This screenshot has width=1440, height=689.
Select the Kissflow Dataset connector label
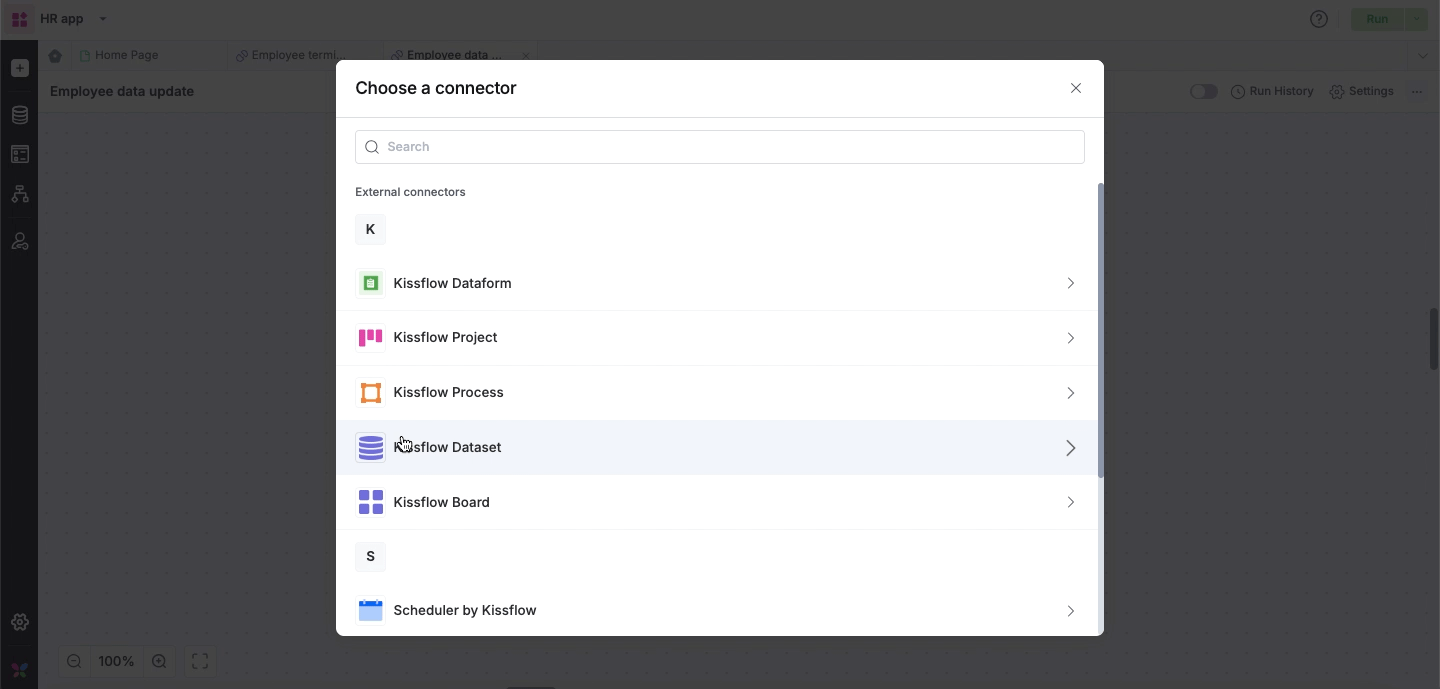(447, 447)
